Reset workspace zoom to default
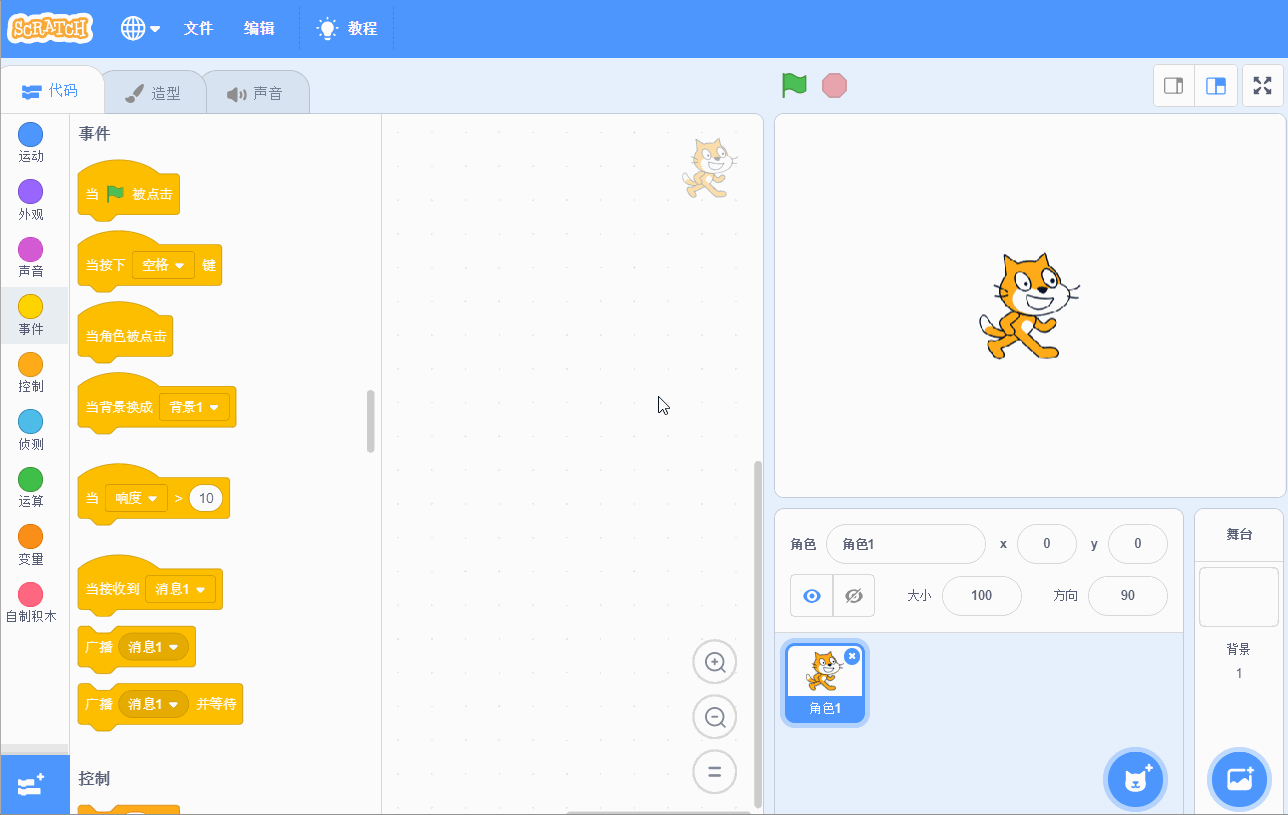 coord(715,772)
